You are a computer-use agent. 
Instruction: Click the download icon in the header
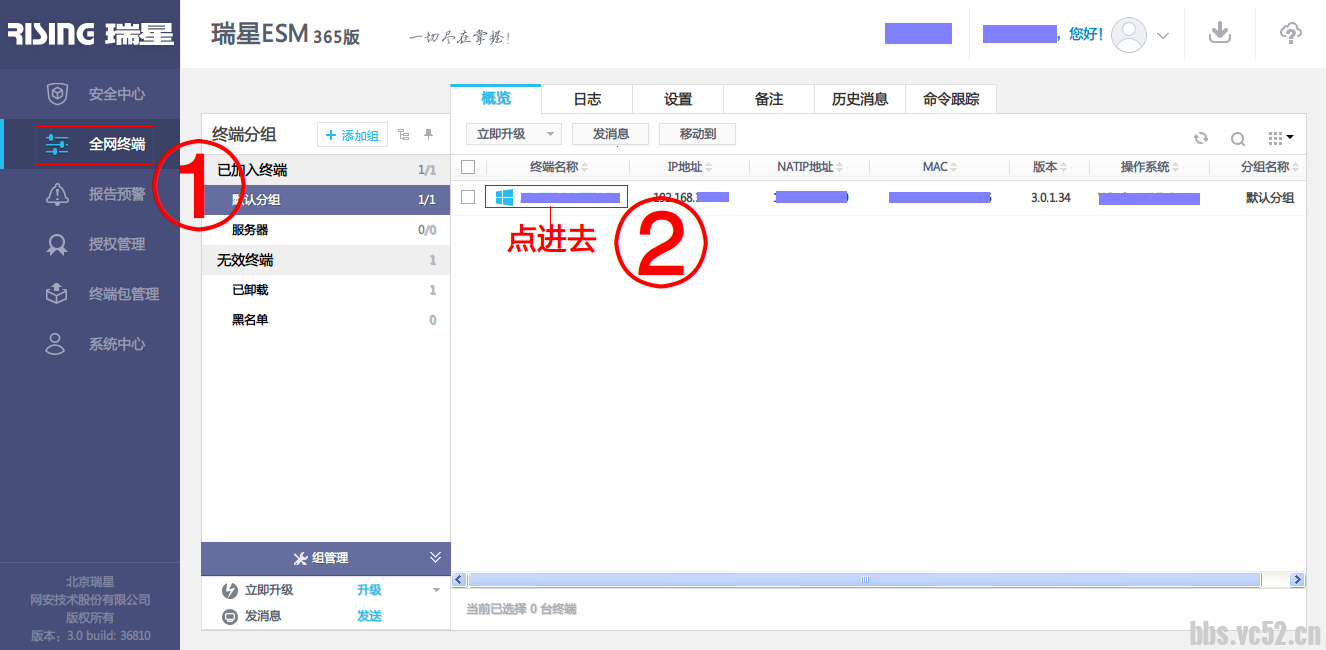(x=1219, y=33)
